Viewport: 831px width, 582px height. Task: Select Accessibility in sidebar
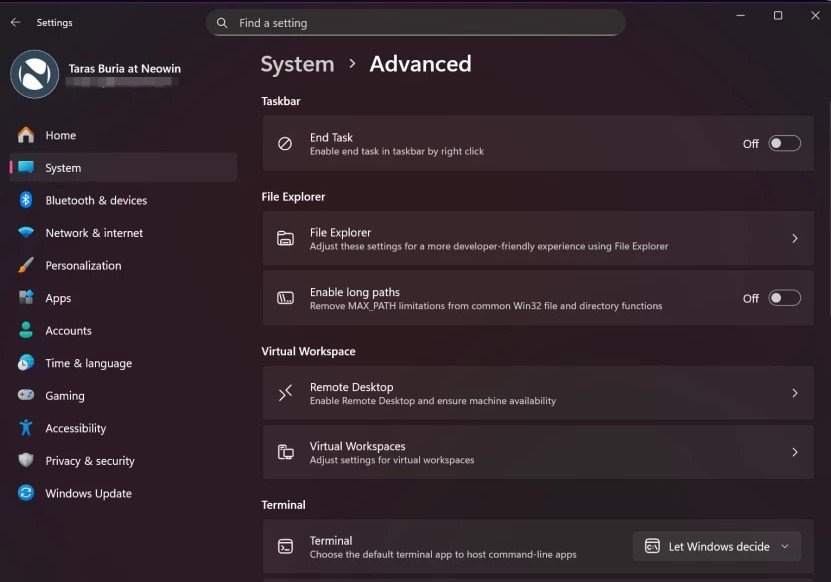(123, 428)
